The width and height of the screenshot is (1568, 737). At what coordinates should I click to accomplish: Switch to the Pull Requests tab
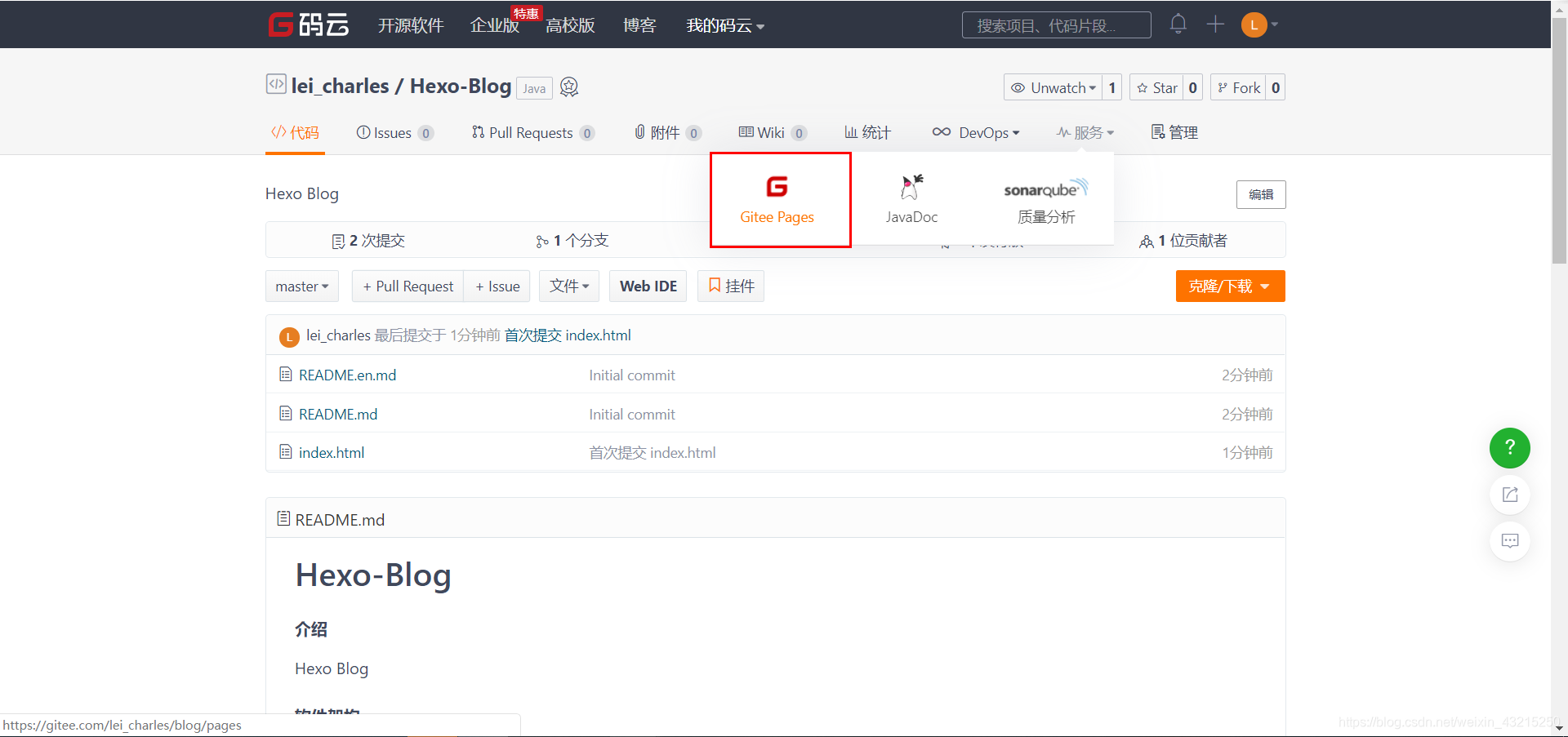533,132
